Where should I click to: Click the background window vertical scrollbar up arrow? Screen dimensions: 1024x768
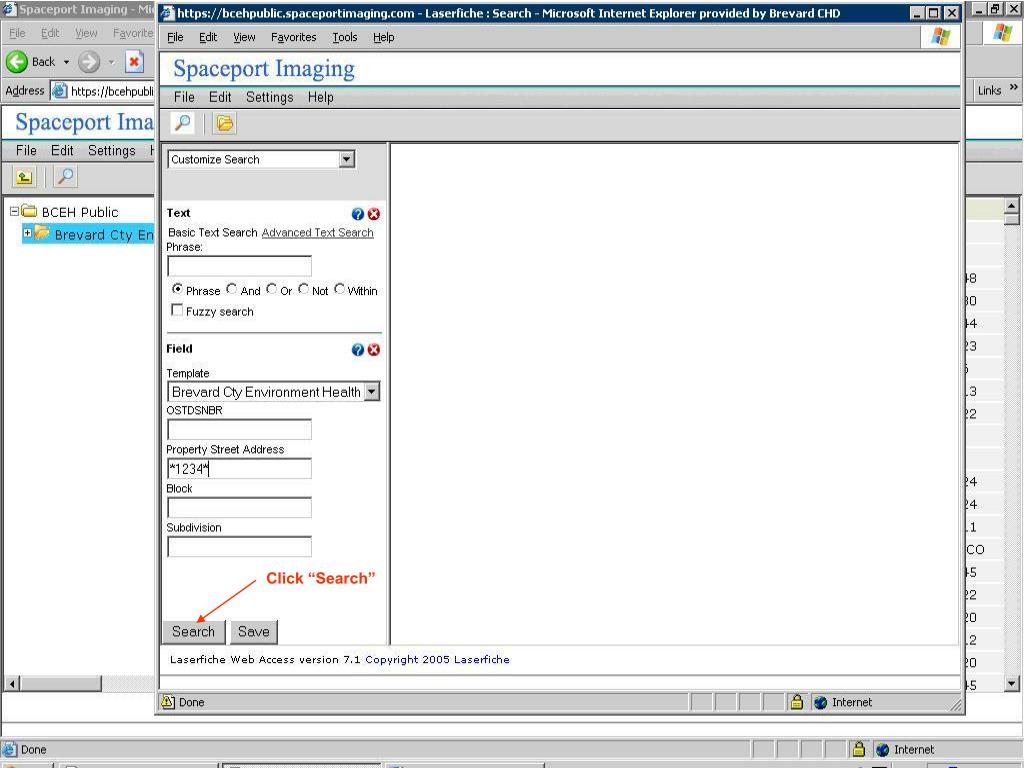pos(1012,206)
